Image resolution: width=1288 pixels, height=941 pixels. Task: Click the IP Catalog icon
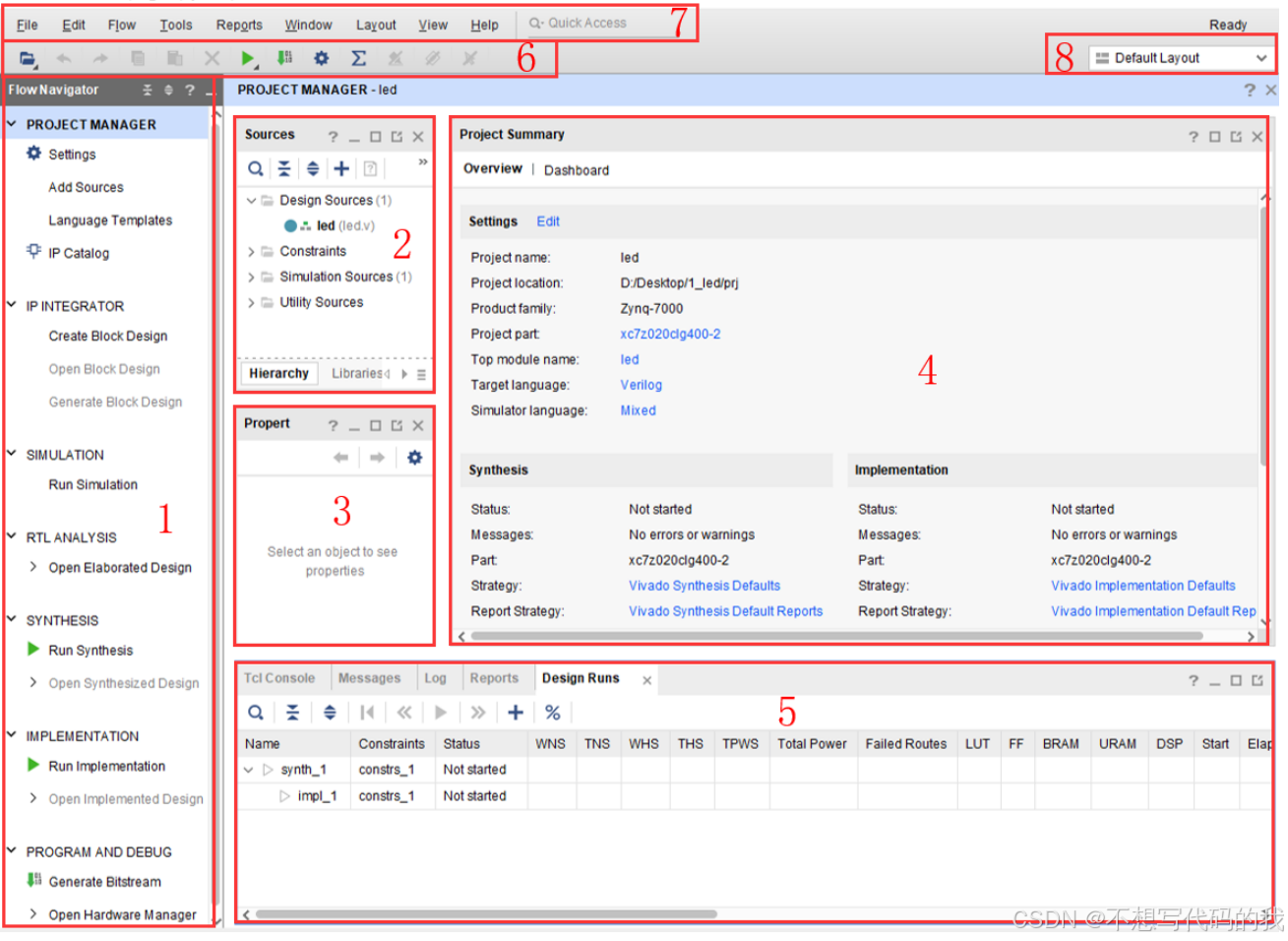click(34, 252)
